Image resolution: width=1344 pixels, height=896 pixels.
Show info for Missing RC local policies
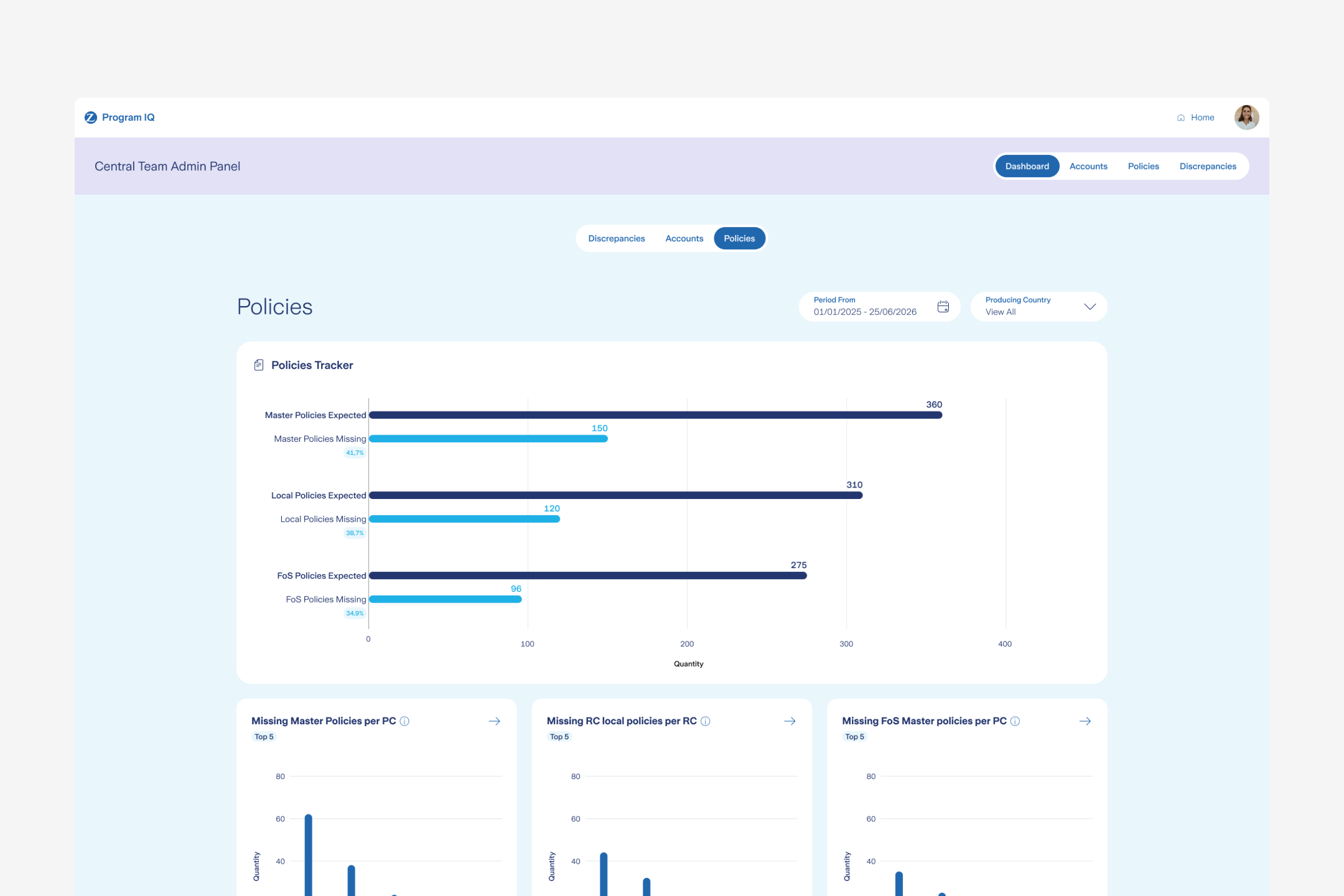[706, 721]
